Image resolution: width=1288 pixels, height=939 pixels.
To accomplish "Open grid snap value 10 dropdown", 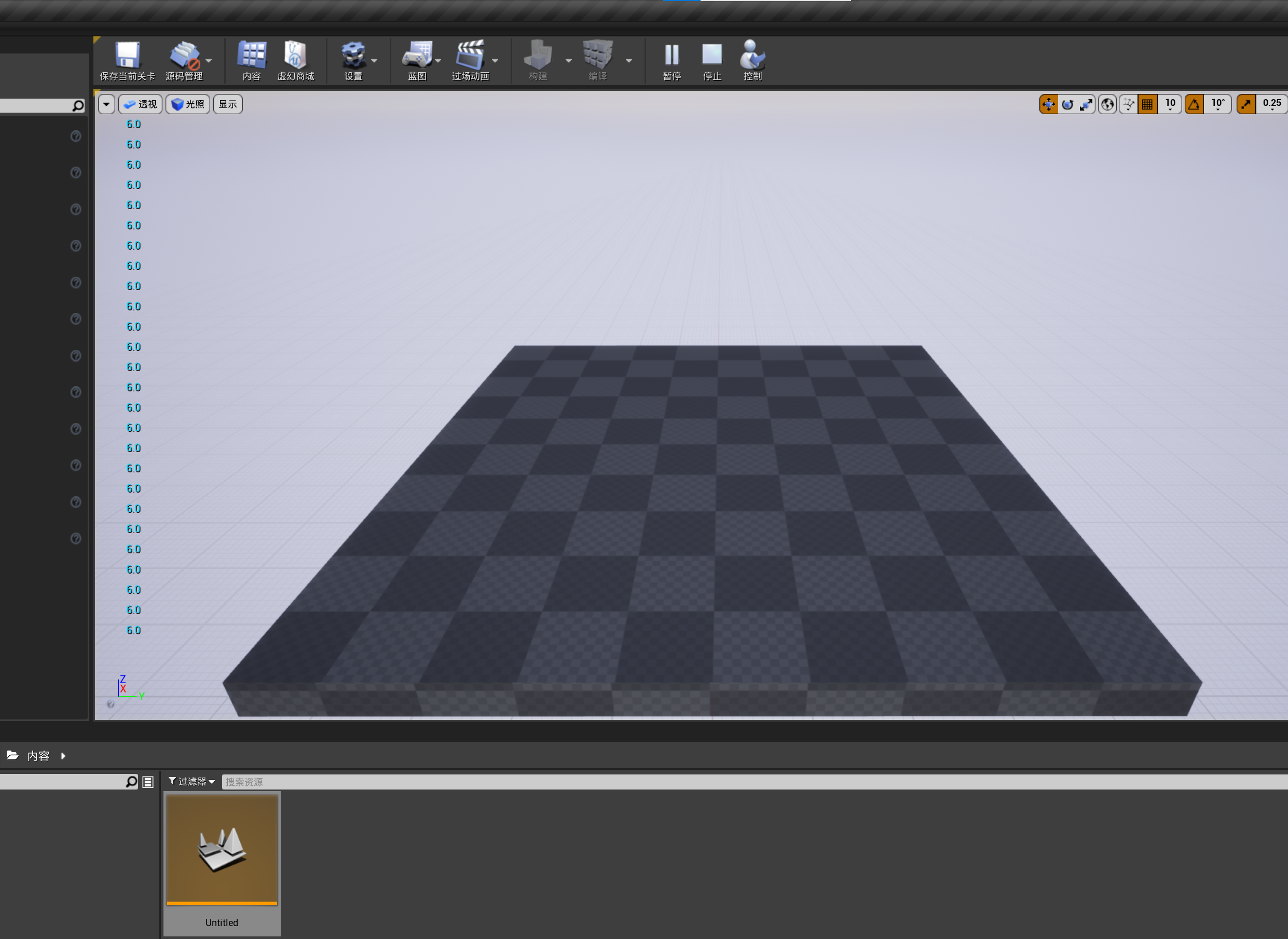I will tap(1170, 104).
